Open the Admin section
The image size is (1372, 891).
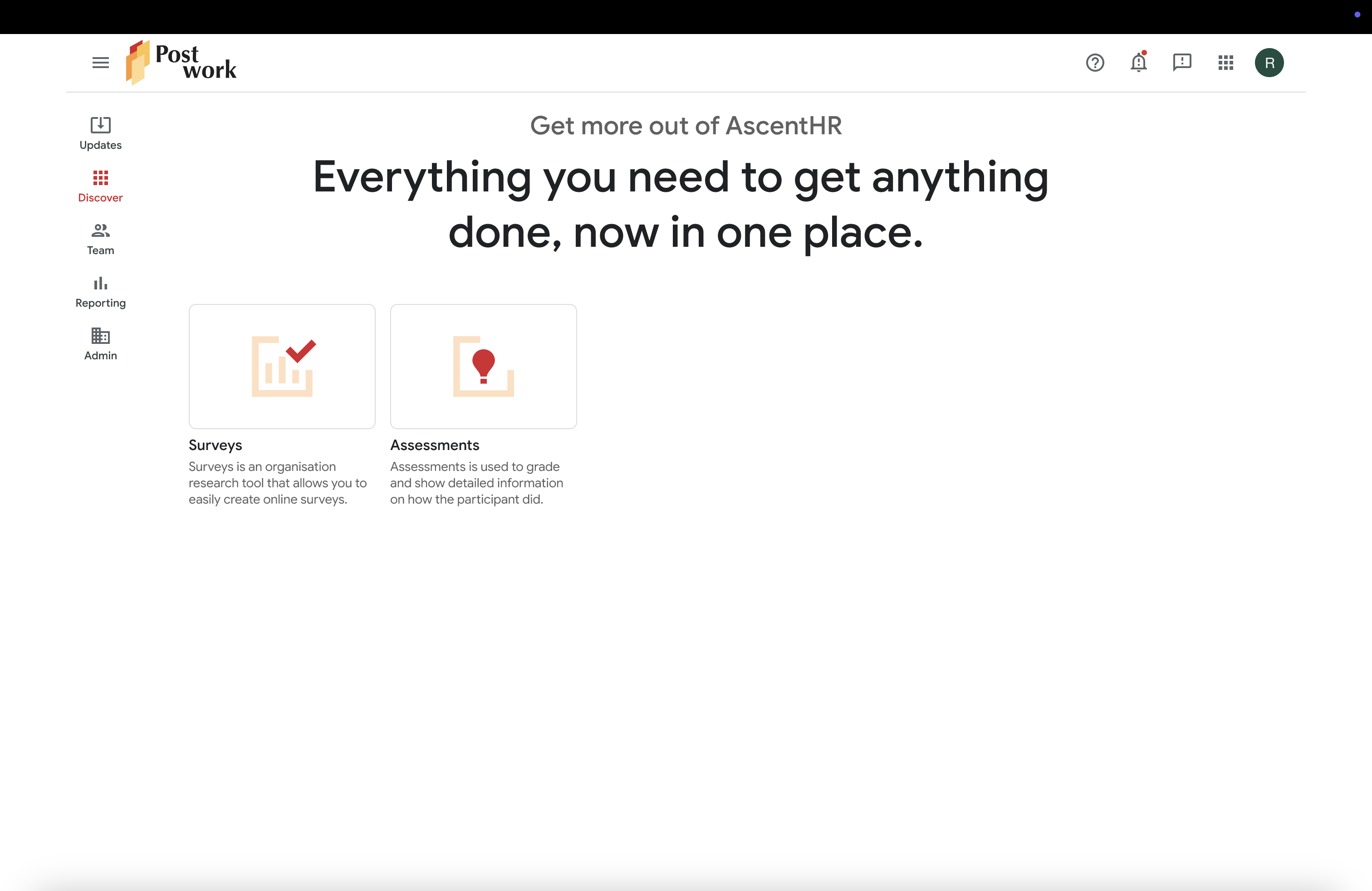pos(100,345)
